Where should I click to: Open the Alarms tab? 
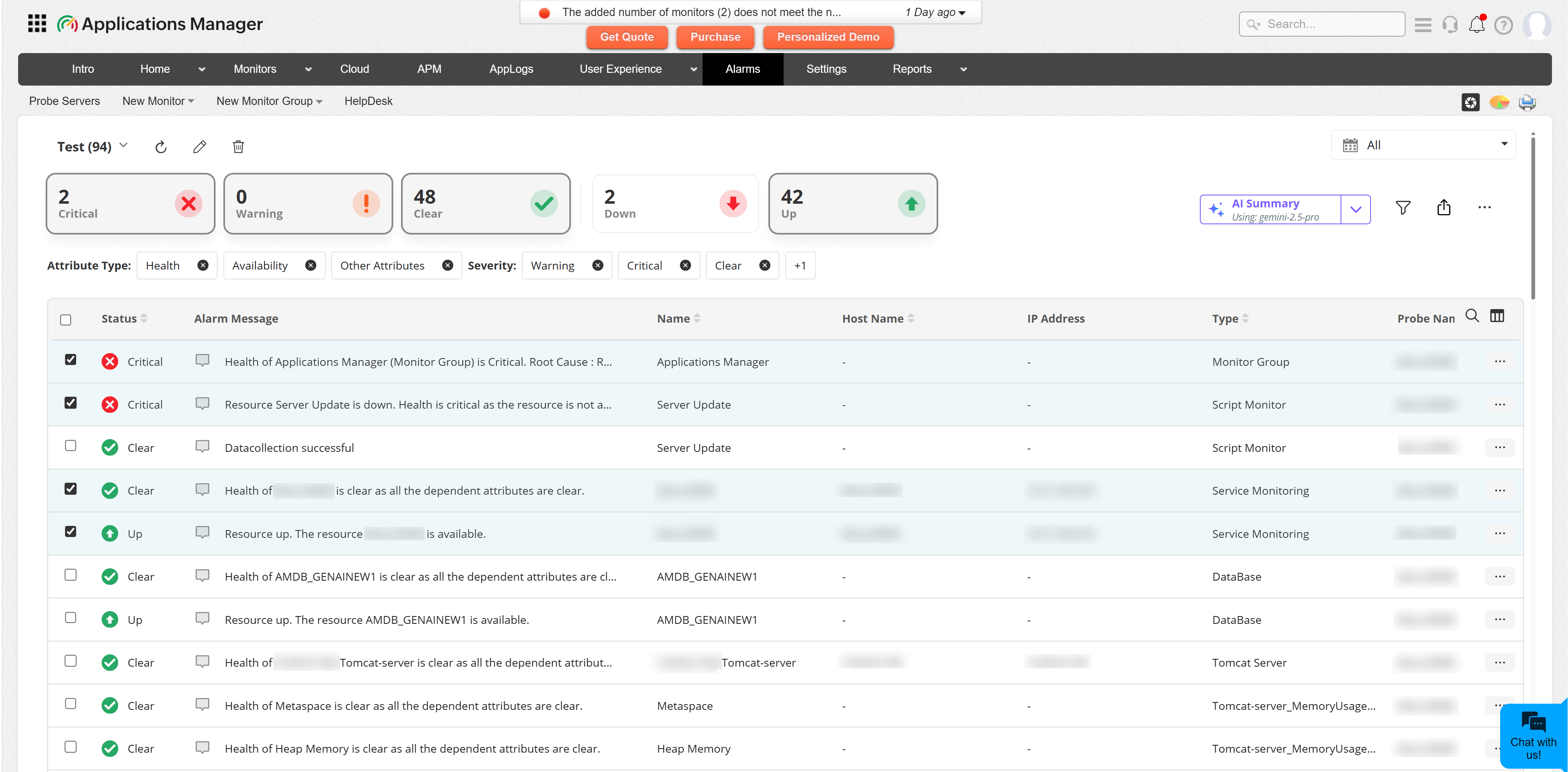pyautogui.click(x=742, y=69)
